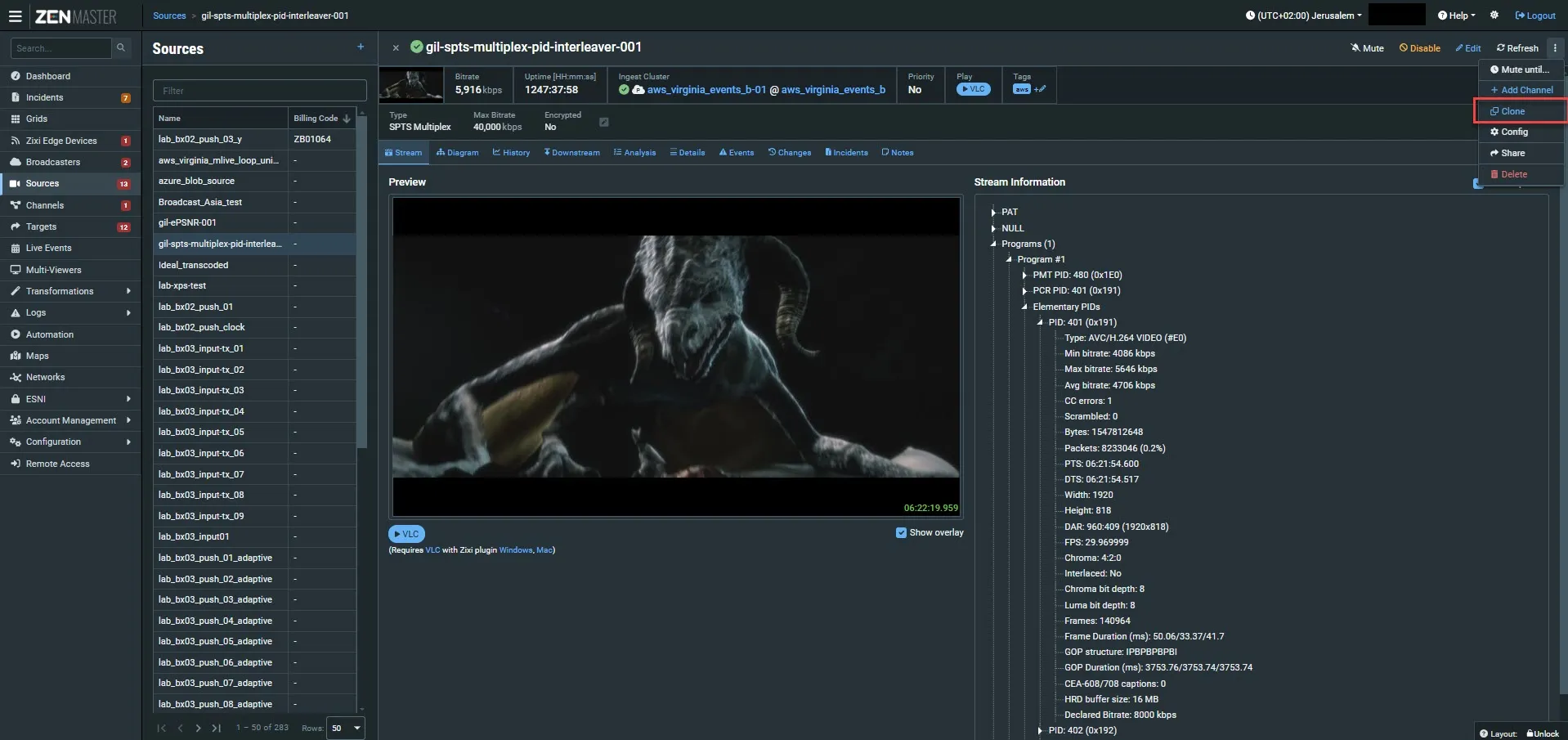
Task: Click the edit icon beside Encrypted
Action: [x=604, y=122]
